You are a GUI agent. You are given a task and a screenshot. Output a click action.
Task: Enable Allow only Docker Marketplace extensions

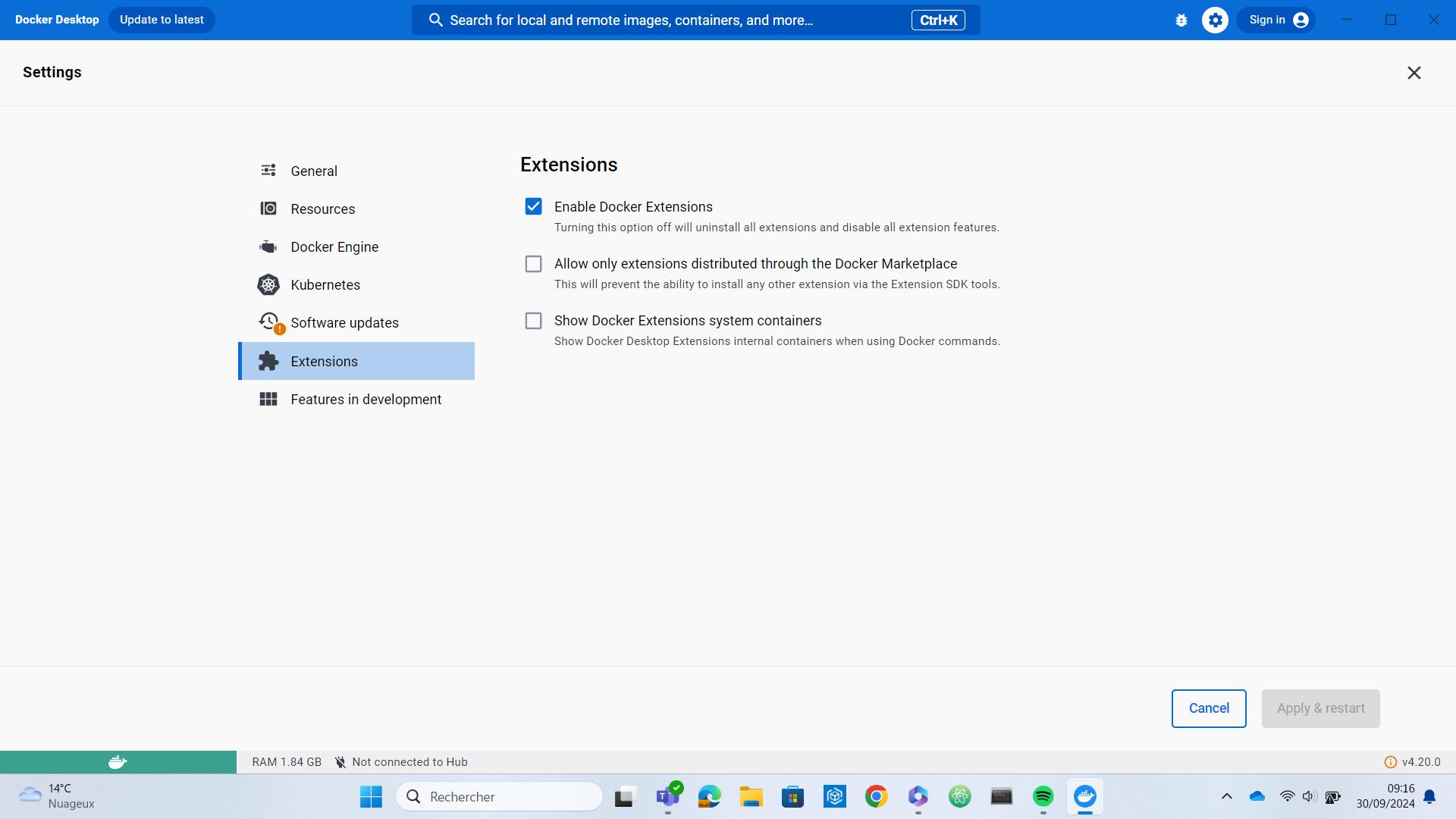pos(533,263)
